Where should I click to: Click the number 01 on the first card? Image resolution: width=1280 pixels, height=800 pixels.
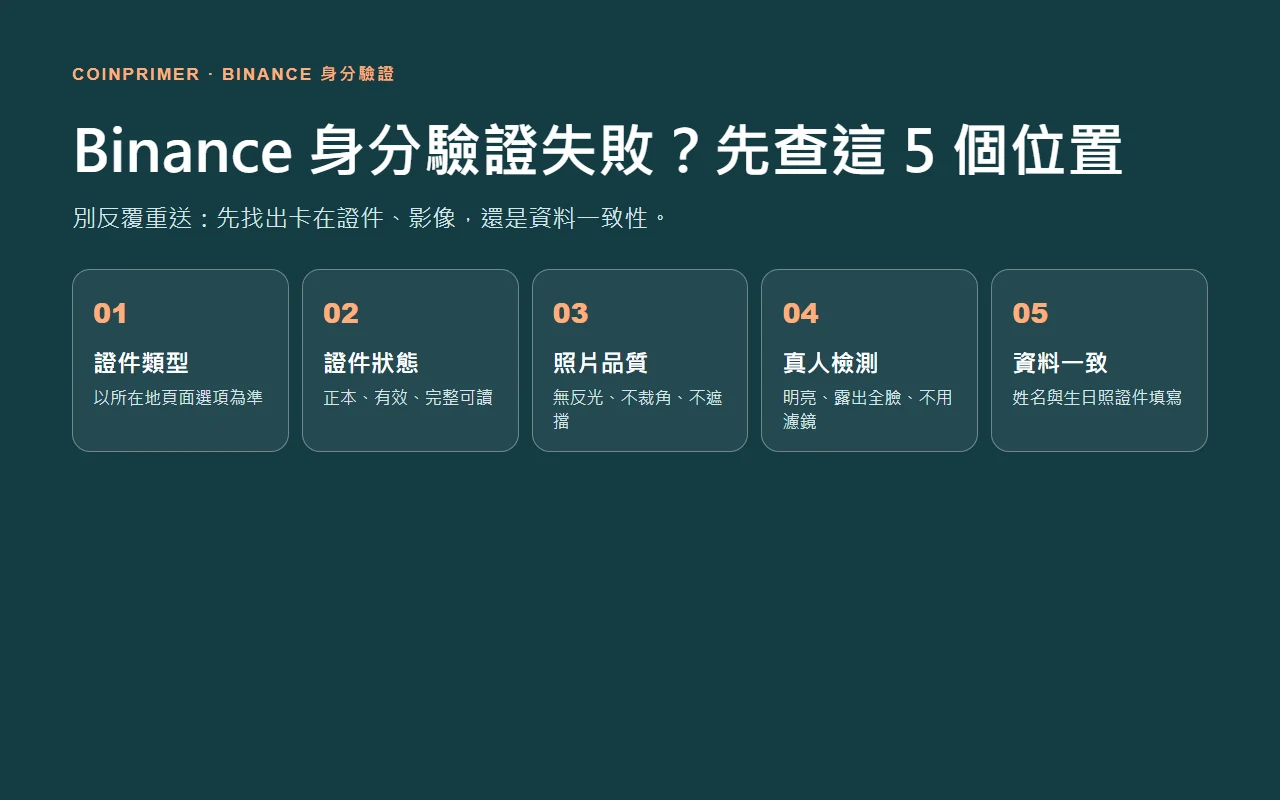point(110,314)
